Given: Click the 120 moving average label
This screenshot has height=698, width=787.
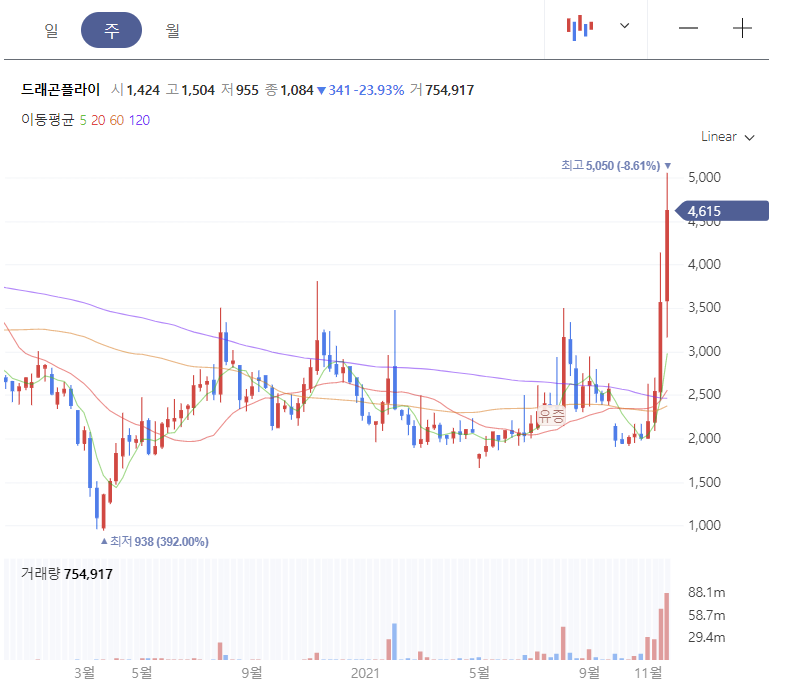Looking at the screenshot, I should 139,120.
